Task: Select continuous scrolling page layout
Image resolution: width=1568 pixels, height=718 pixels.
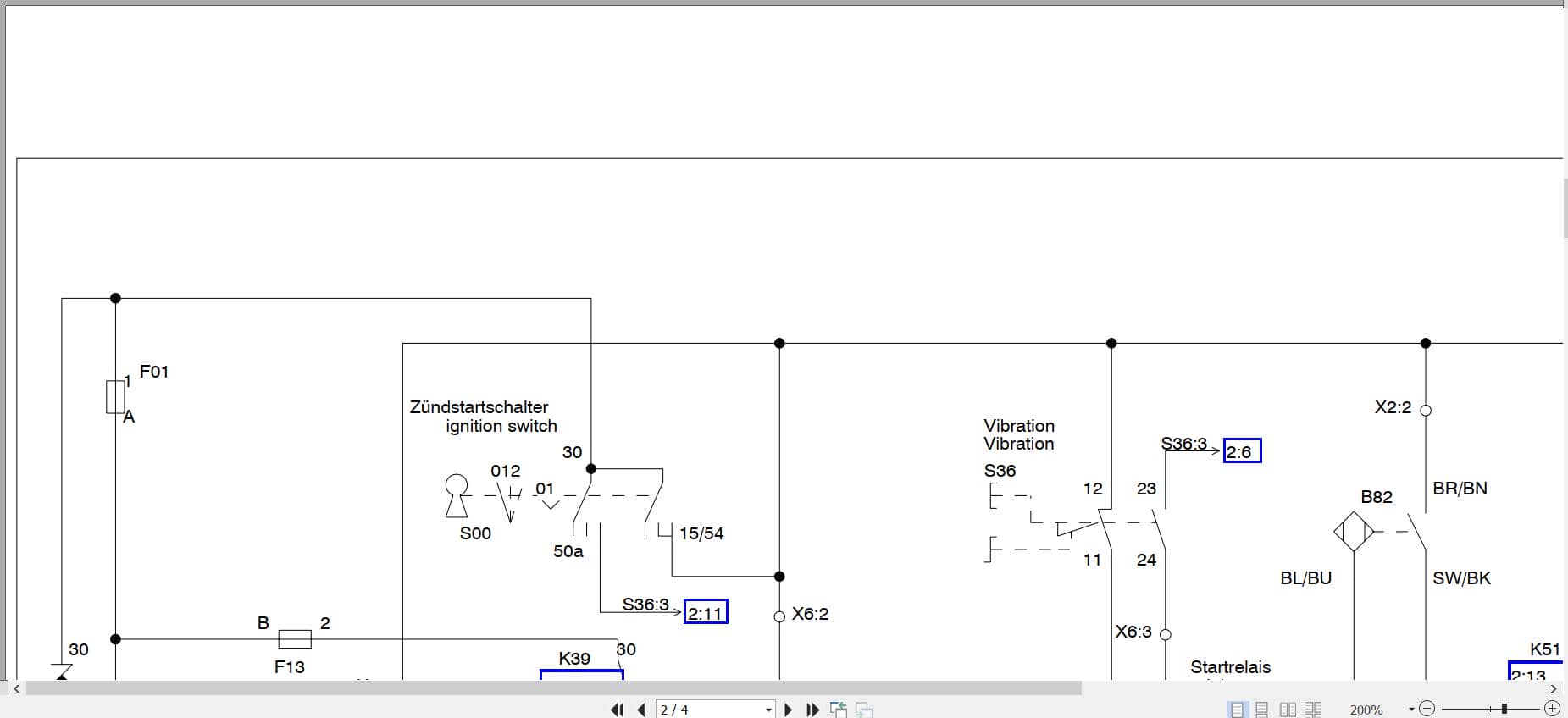Action: [x=1262, y=710]
